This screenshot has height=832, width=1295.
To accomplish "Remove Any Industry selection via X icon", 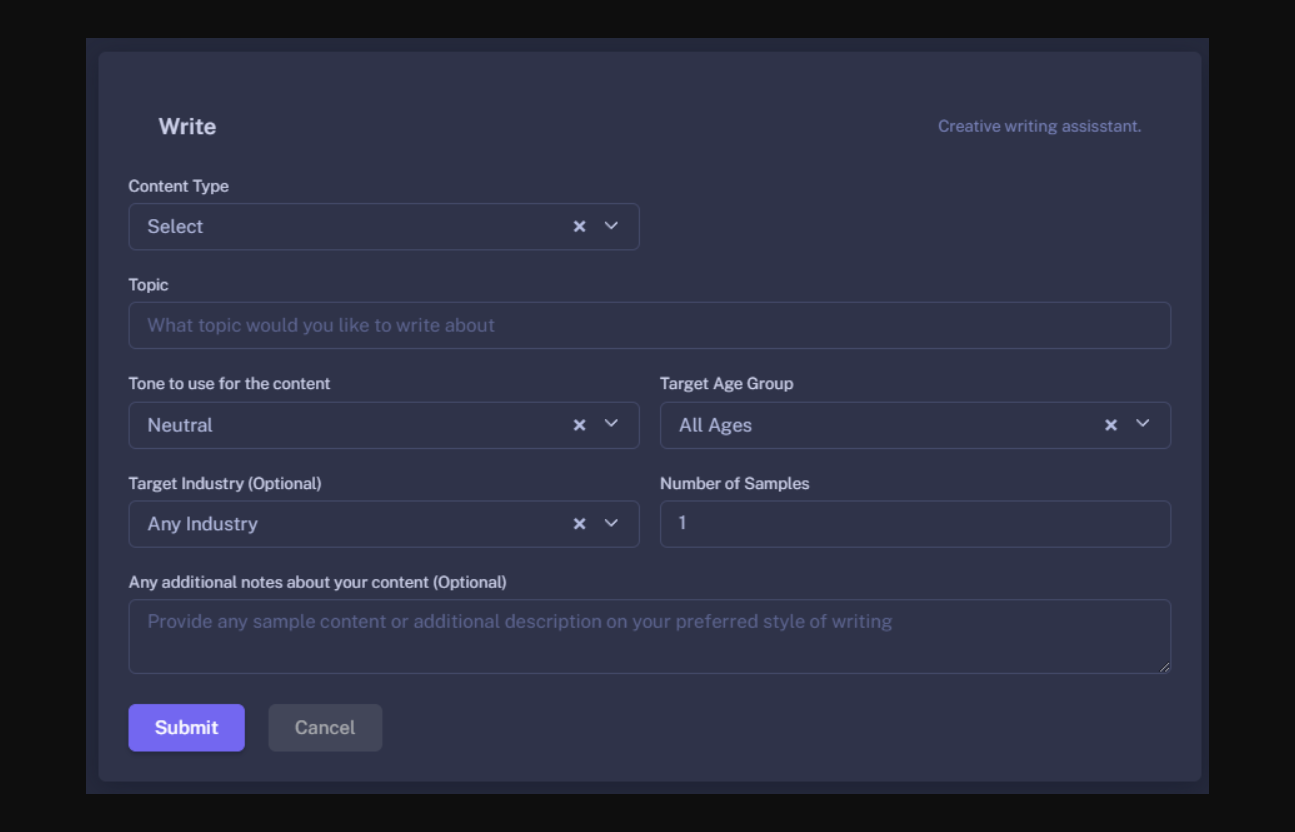I will [x=579, y=524].
